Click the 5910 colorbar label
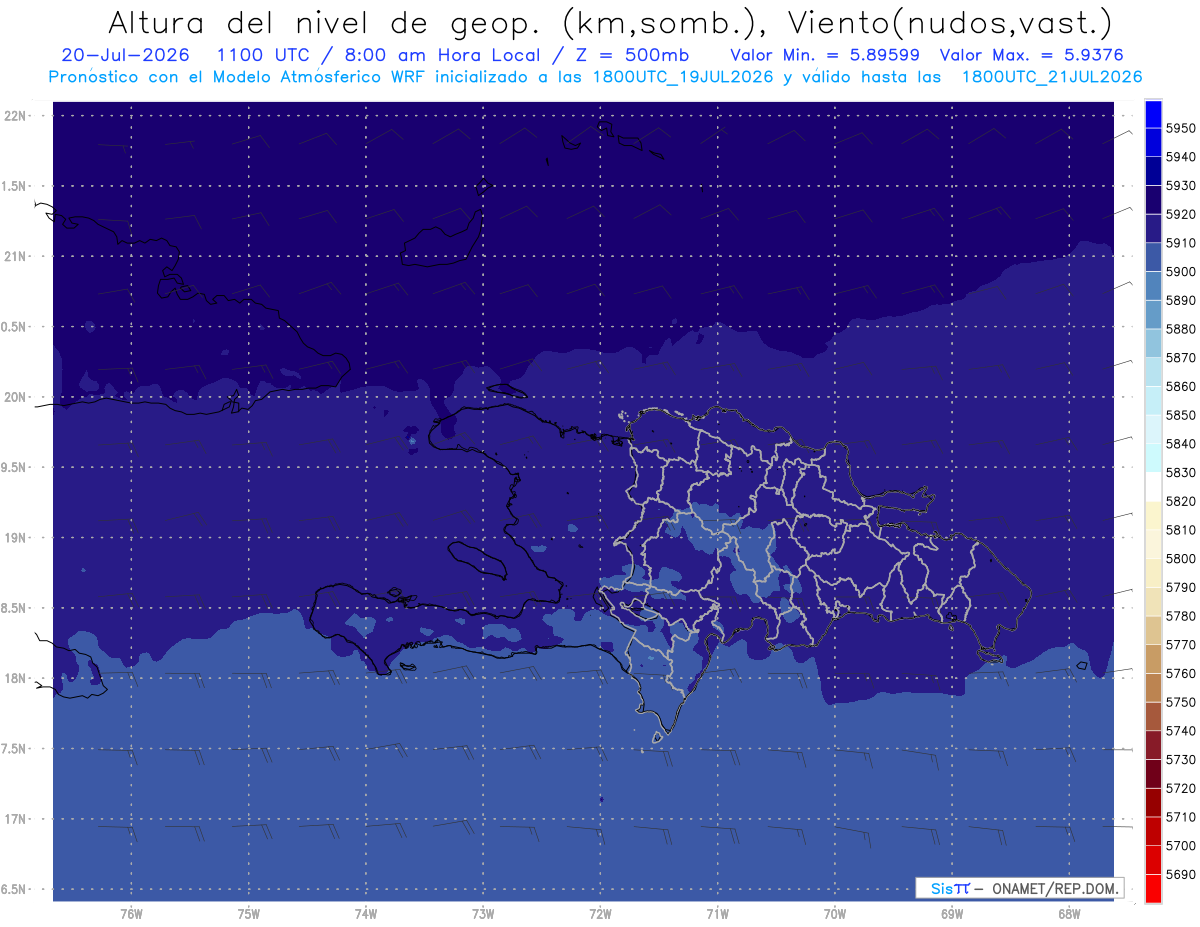1200x927 pixels. coord(1181,243)
